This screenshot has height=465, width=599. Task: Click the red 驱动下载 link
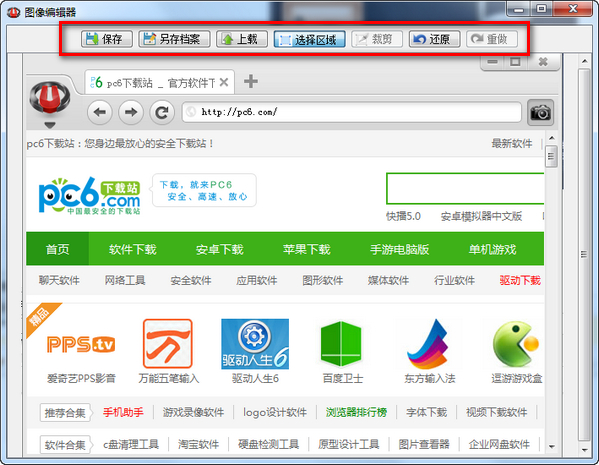coord(520,280)
